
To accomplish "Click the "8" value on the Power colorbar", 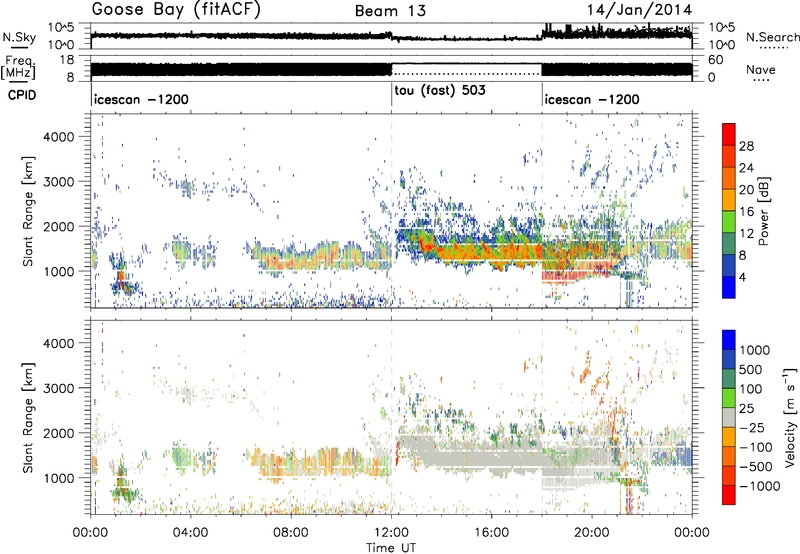I will (x=742, y=256).
